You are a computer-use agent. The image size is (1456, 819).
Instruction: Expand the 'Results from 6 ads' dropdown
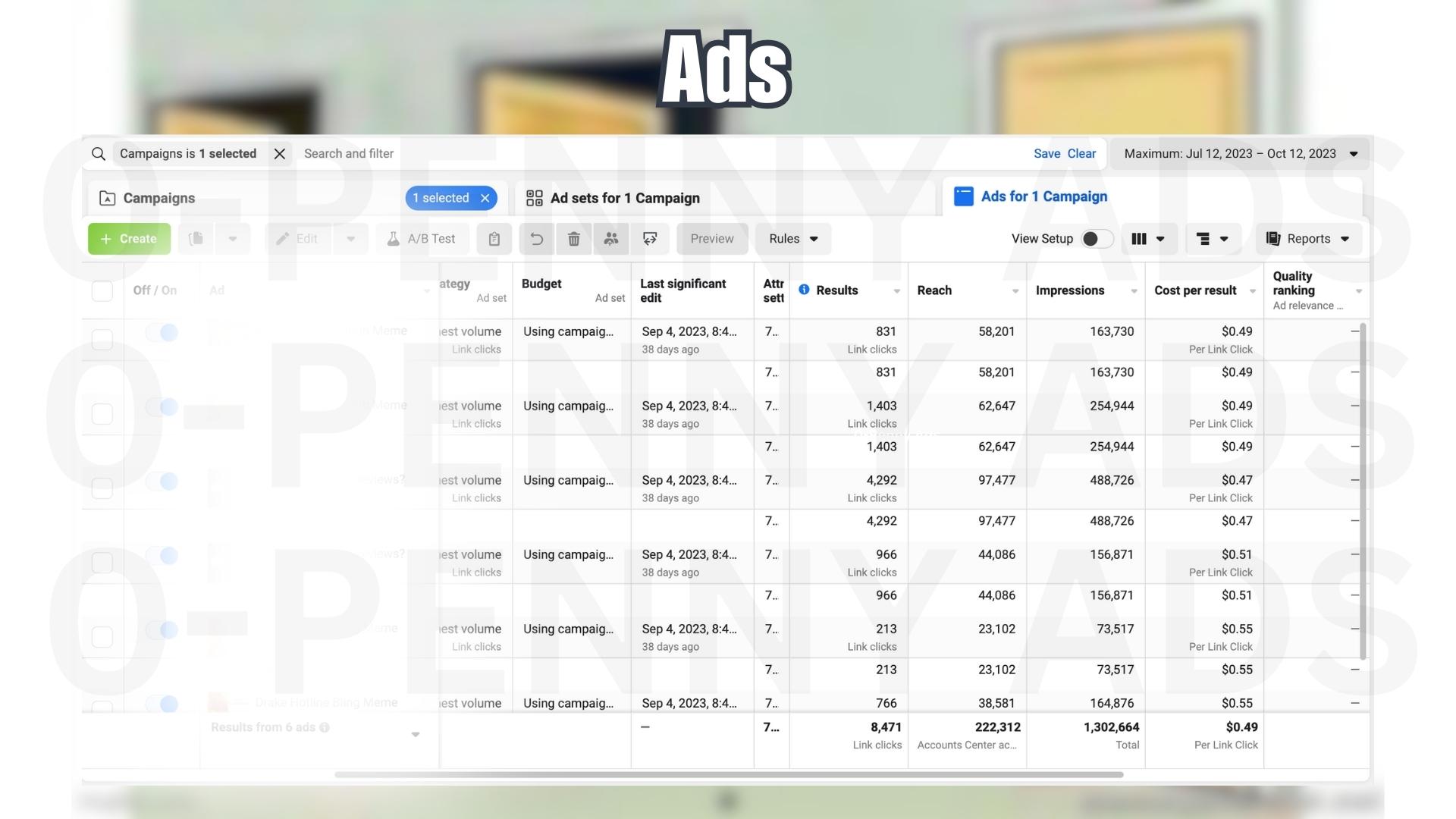tap(416, 734)
